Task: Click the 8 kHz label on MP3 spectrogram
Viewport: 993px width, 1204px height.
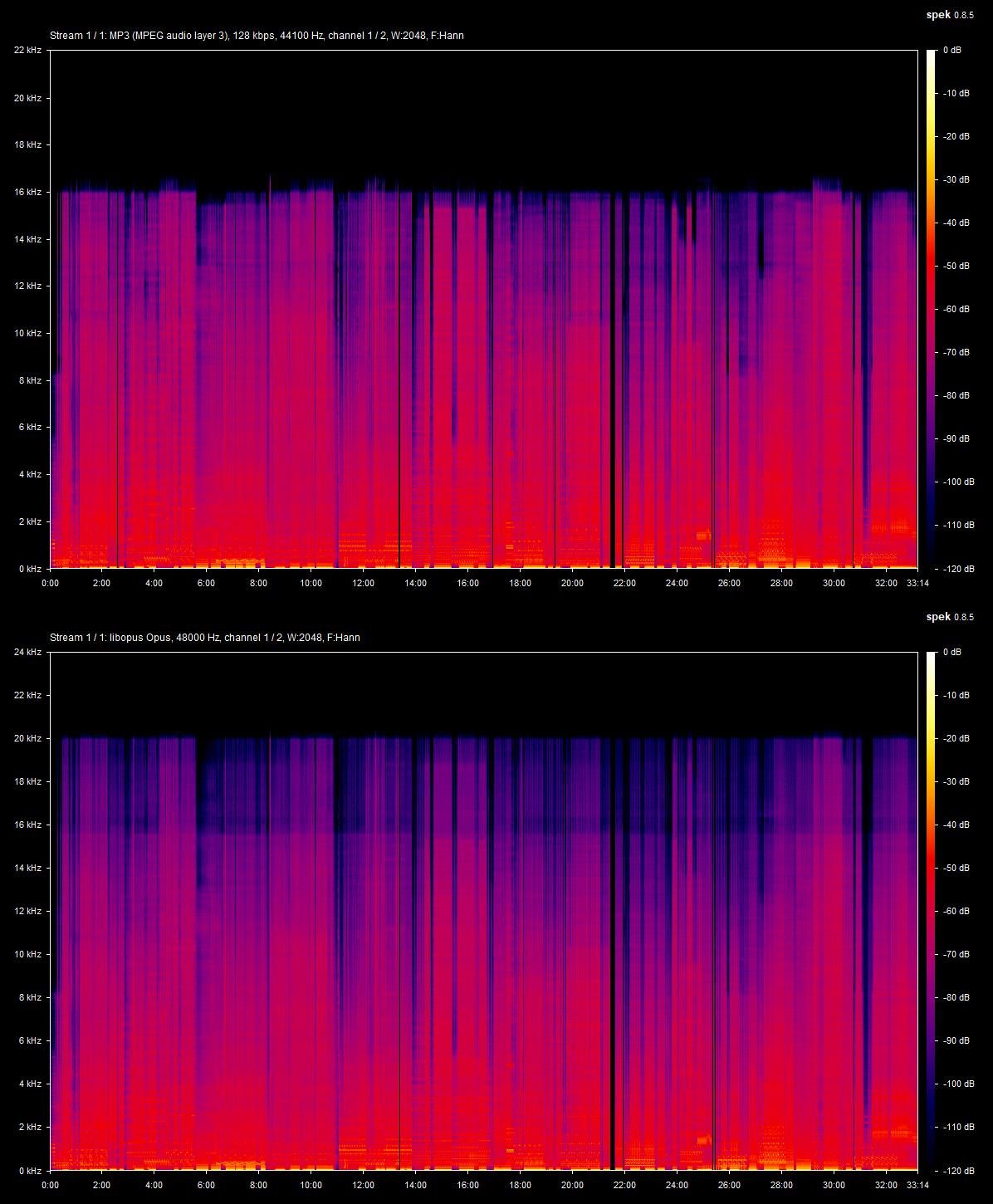Action: [x=31, y=380]
